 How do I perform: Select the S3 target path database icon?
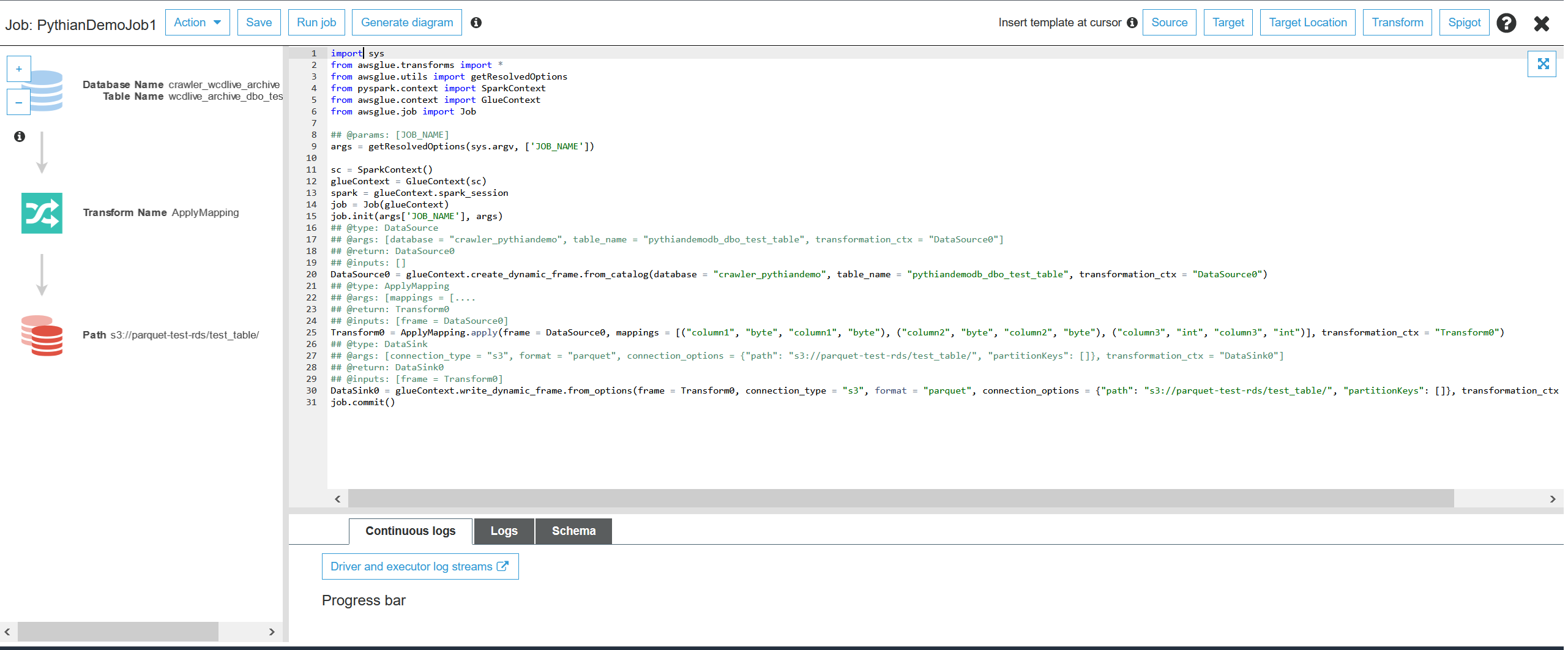(42, 335)
